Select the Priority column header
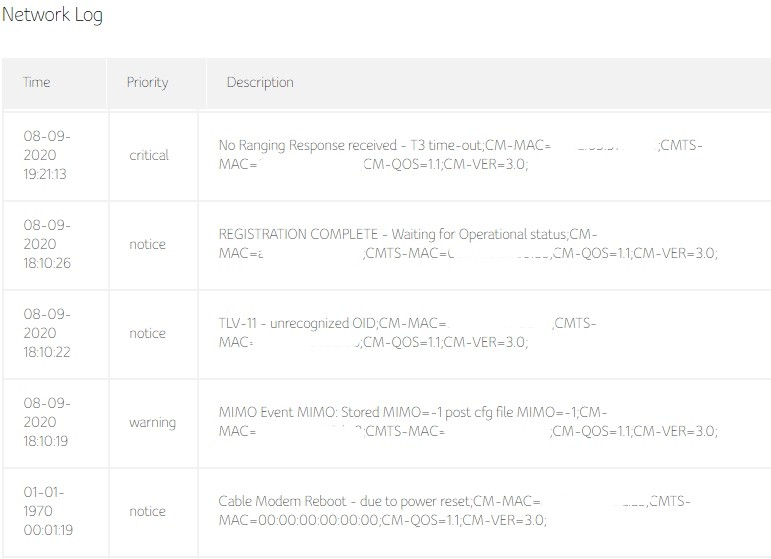Screen dimensions: 771x559 [147, 82]
